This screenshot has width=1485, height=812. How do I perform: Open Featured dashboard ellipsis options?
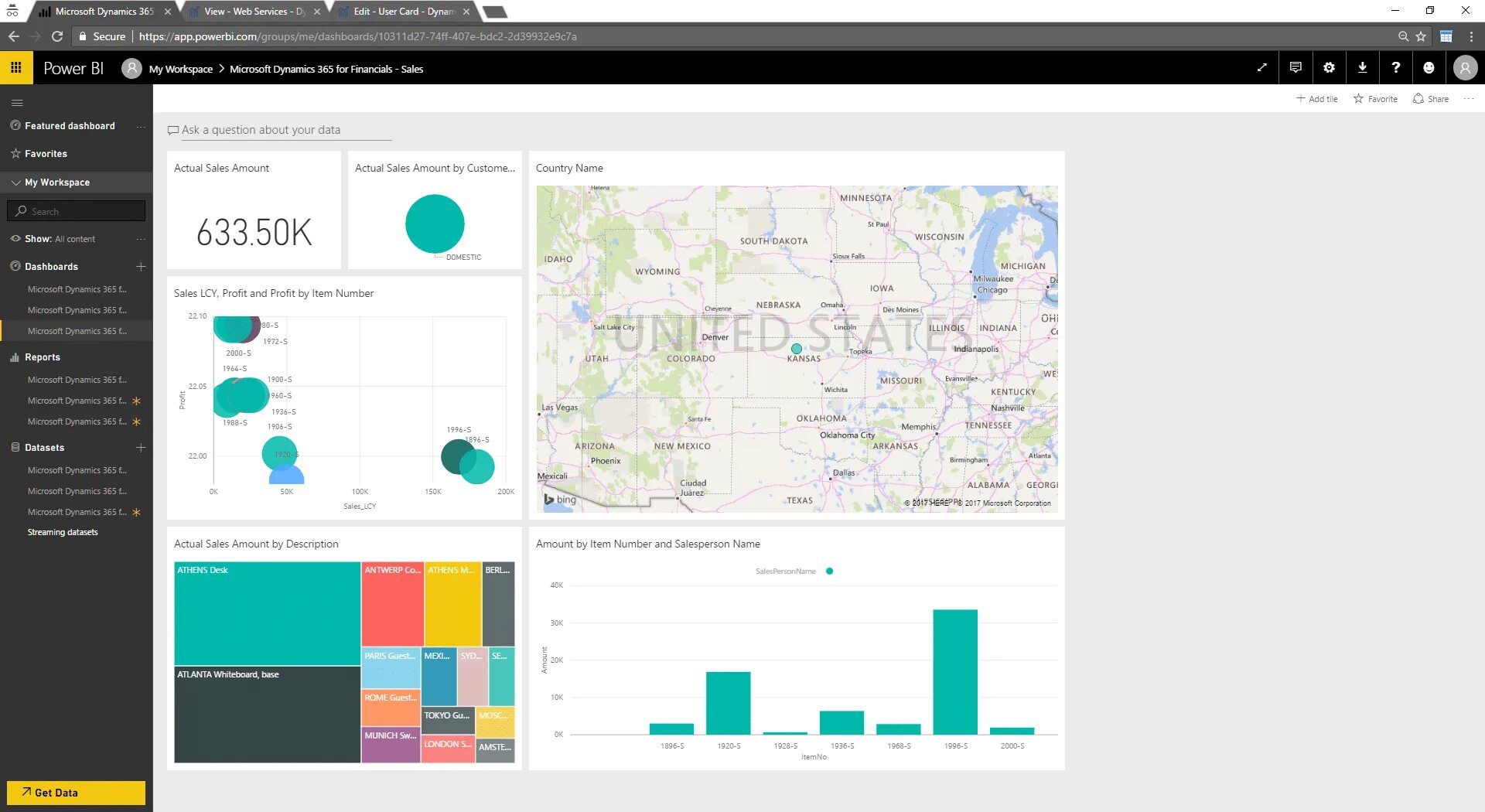(x=141, y=126)
